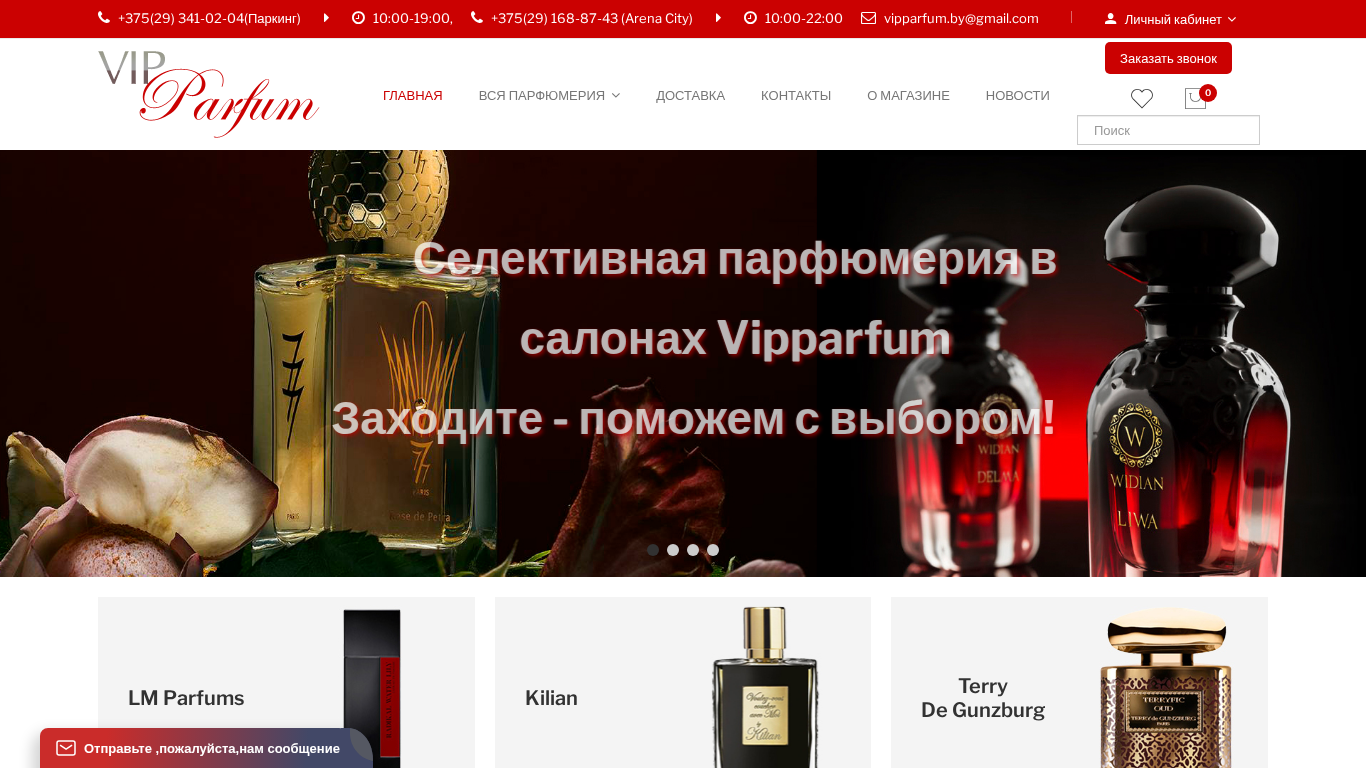
Task: Open the shopping cart icon
Action: pyautogui.click(x=1195, y=98)
